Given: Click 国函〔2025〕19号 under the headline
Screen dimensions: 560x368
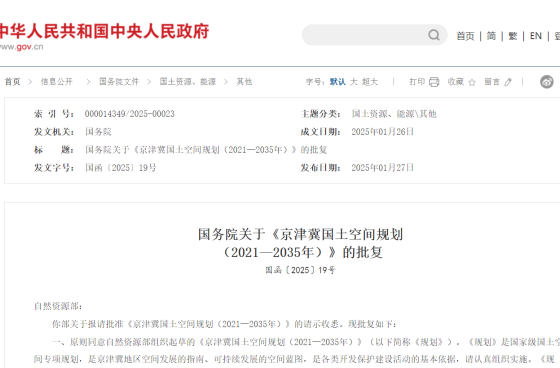Looking at the screenshot, I should [300, 270].
